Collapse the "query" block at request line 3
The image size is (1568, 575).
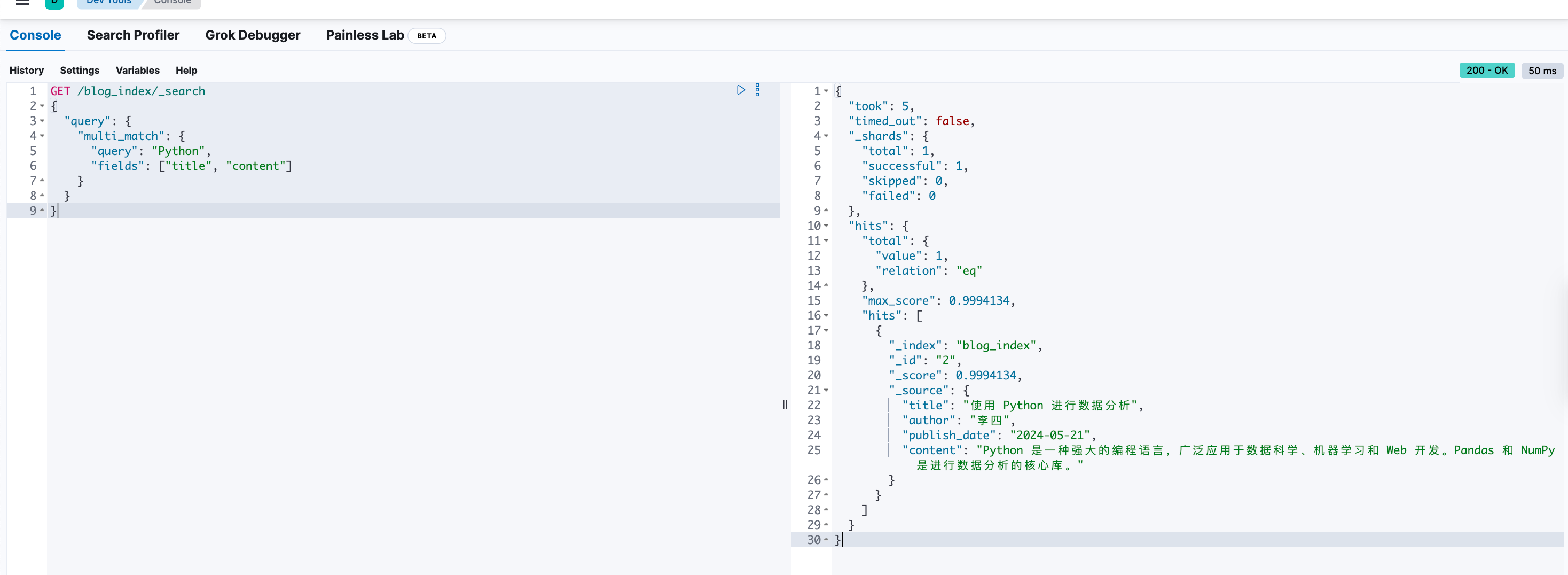pyautogui.click(x=42, y=121)
